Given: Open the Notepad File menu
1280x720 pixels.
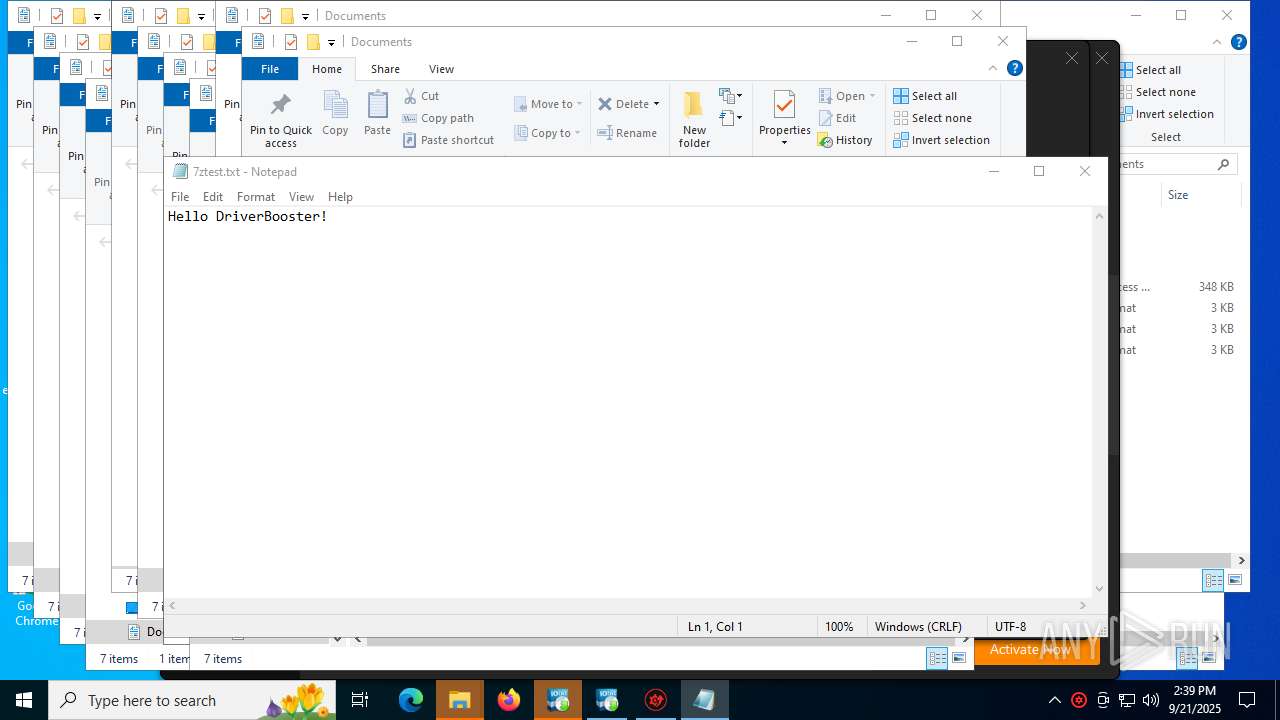Looking at the screenshot, I should 180,197.
